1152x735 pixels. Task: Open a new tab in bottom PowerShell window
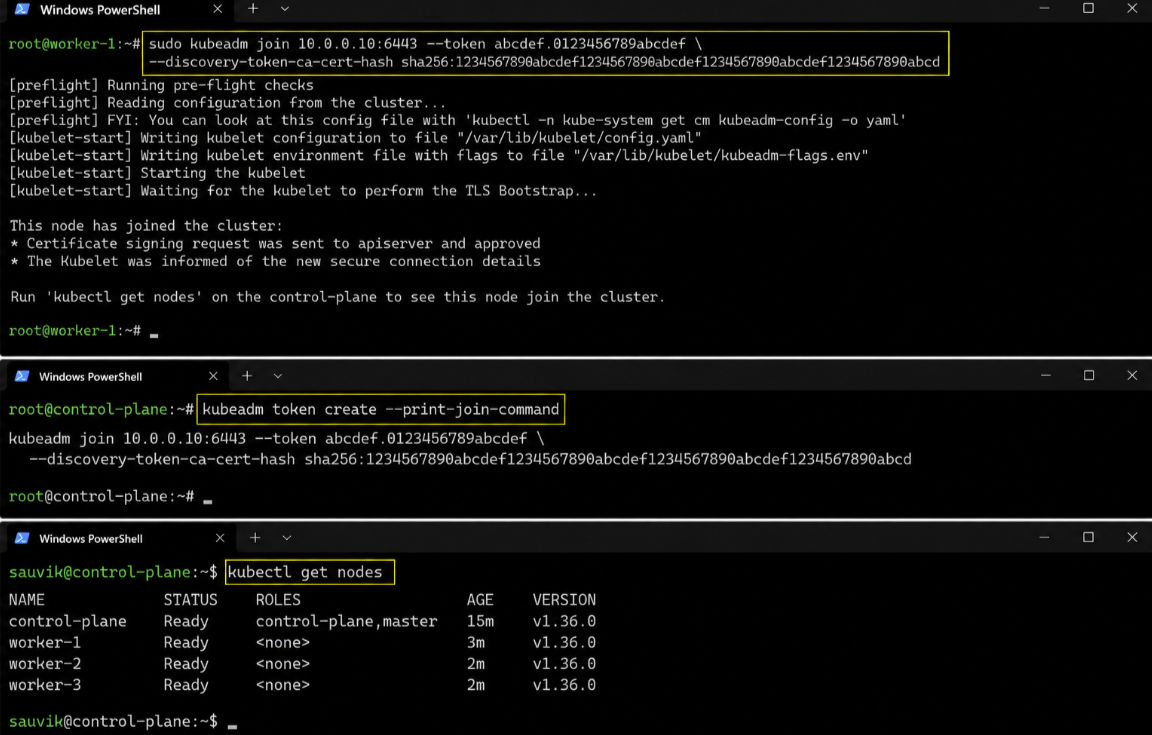tap(255, 538)
